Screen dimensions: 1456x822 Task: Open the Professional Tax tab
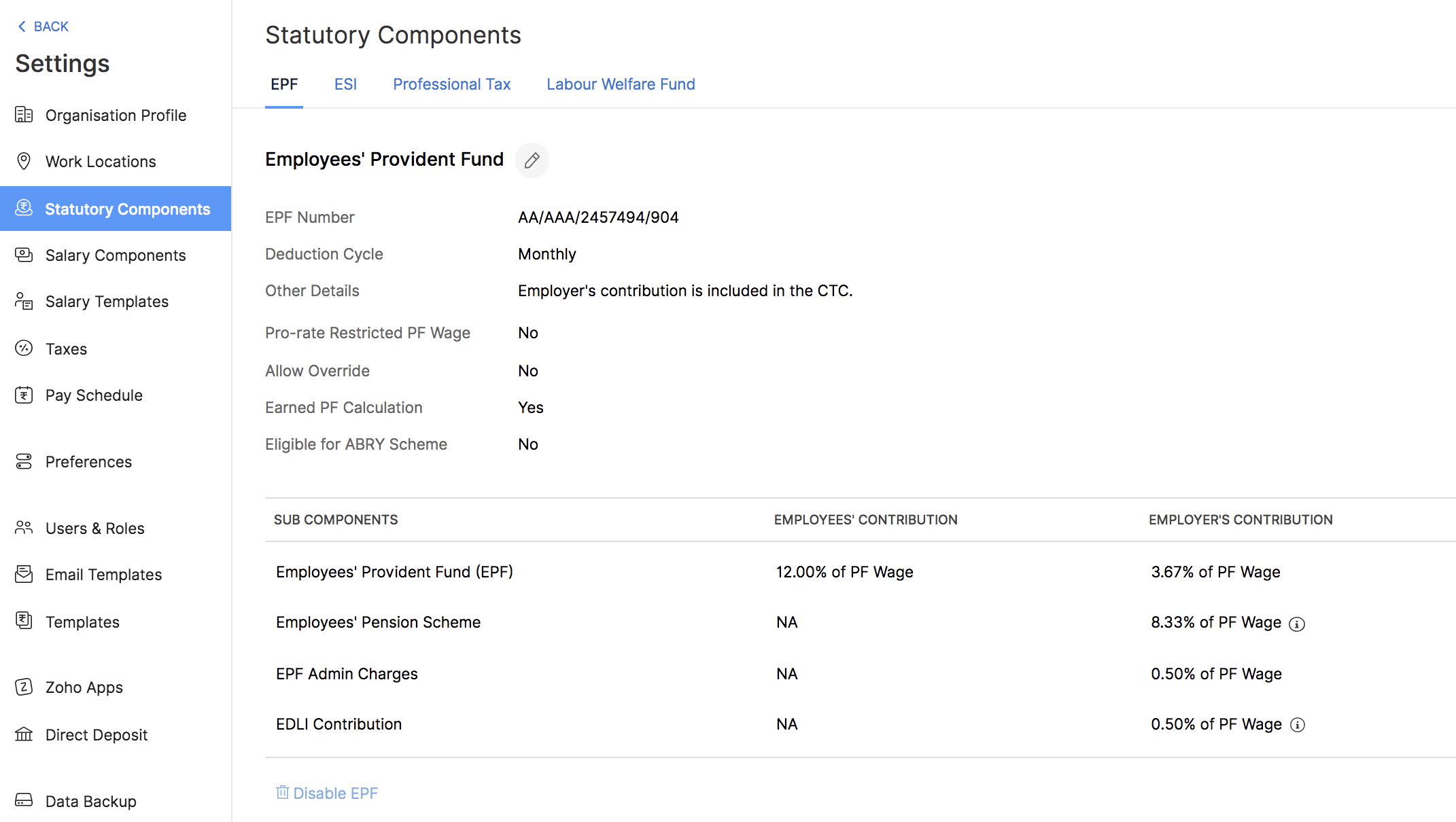(451, 84)
